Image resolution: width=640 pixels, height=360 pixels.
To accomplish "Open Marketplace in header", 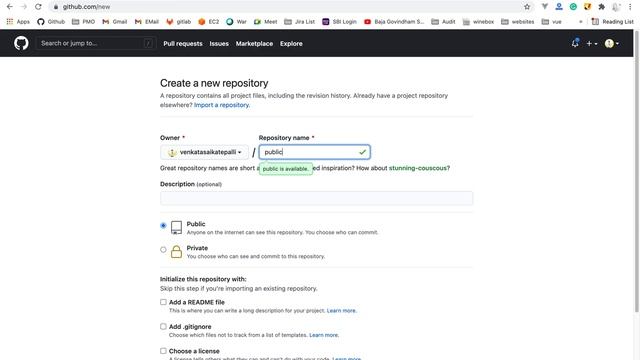I will click(x=254, y=43).
